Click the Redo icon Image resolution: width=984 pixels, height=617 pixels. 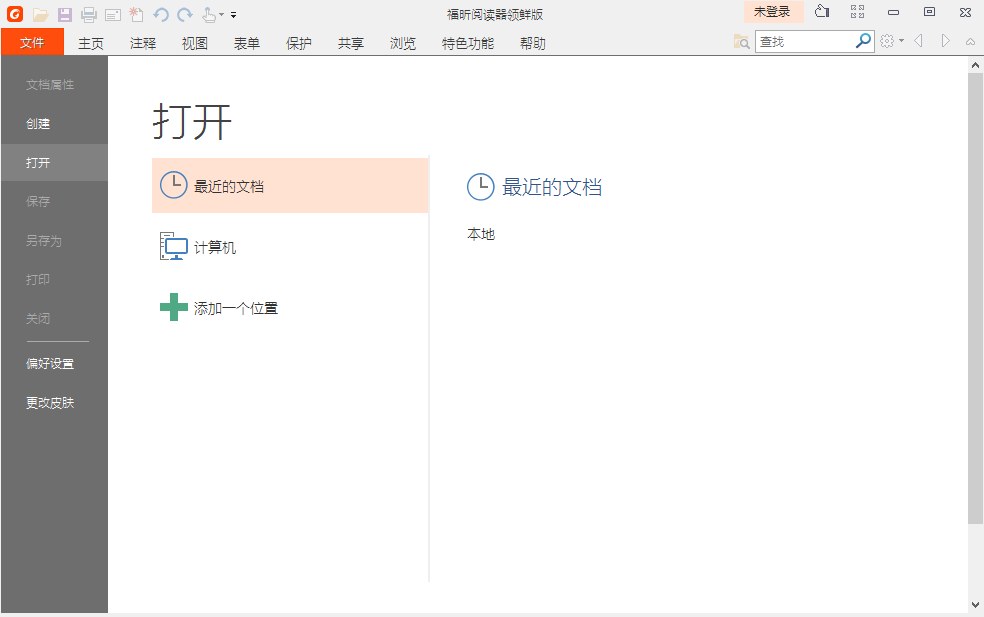184,14
